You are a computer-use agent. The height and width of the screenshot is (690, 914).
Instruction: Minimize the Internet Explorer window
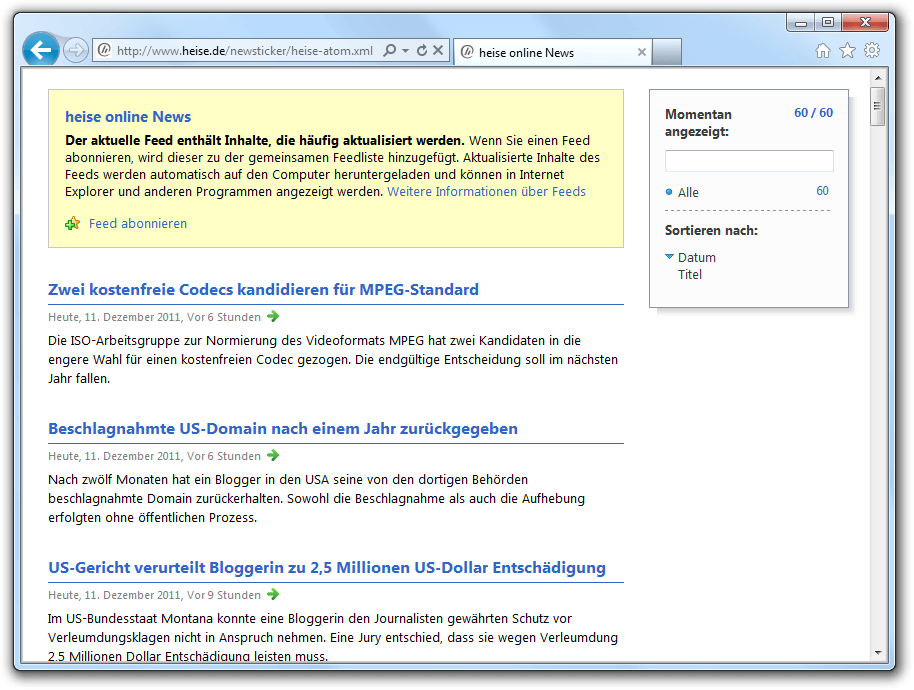point(801,23)
